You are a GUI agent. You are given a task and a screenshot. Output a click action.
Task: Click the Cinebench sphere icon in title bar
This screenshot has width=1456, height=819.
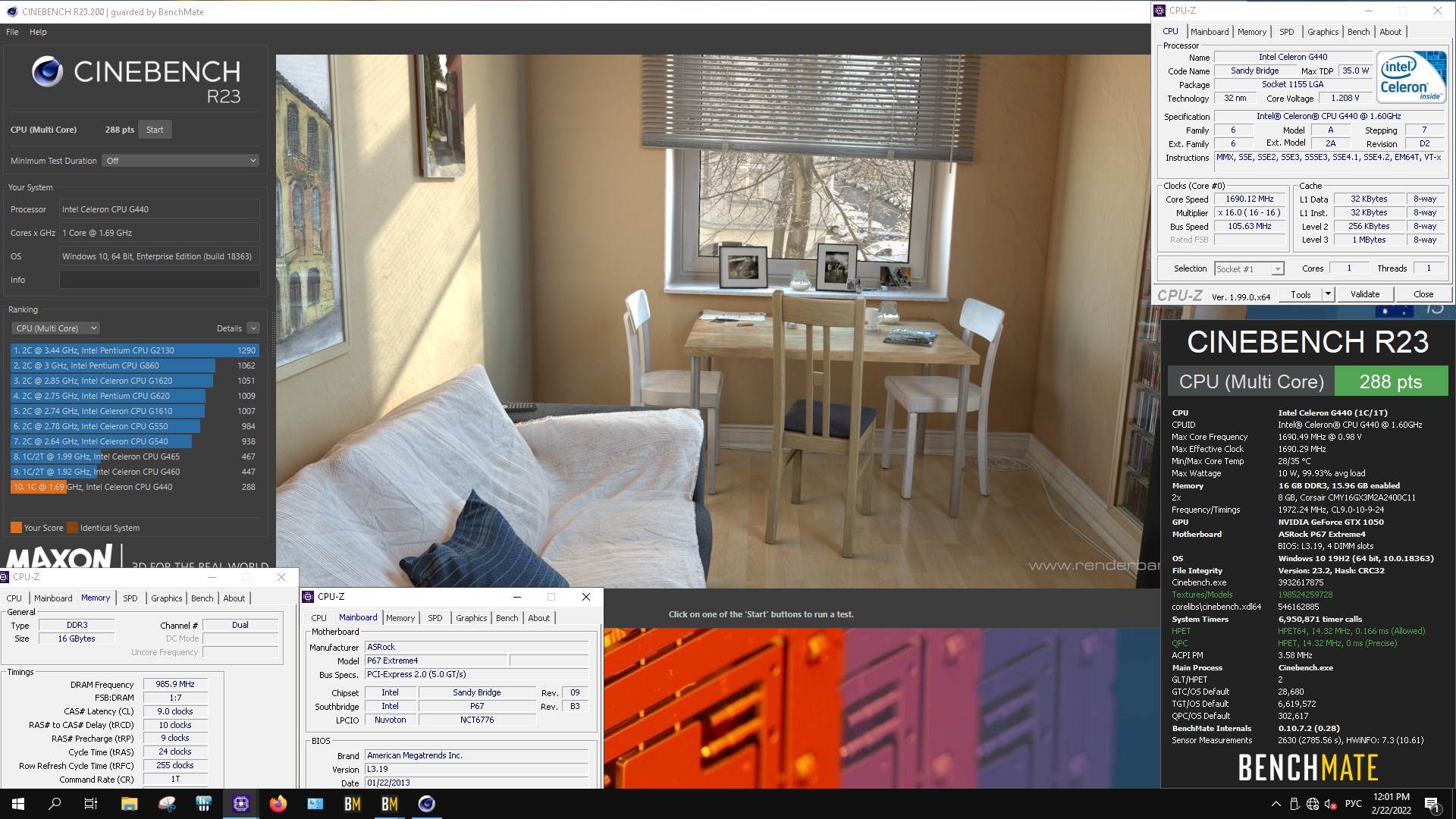point(11,11)
